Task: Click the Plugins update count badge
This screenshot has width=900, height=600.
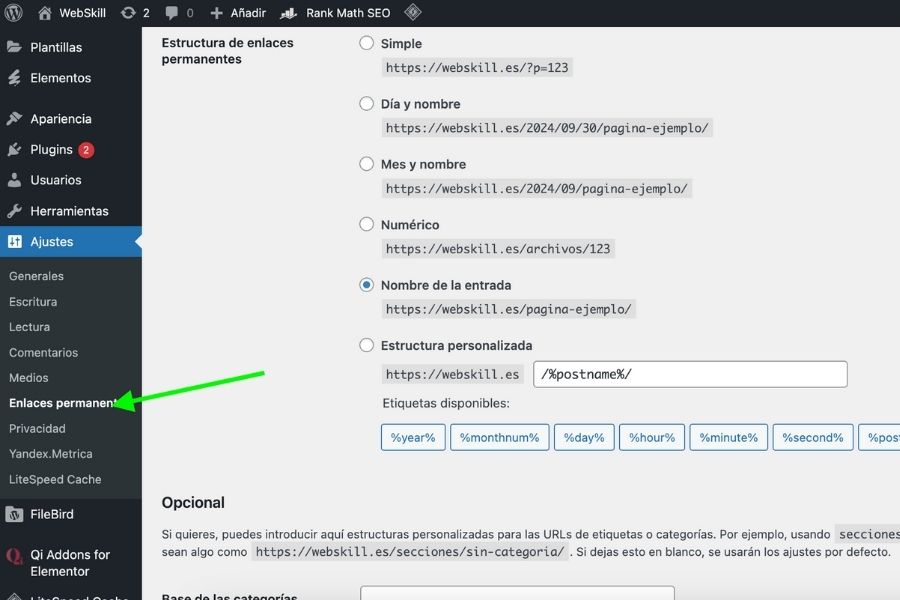Action: pyautogui.click(x=86, y=150)
